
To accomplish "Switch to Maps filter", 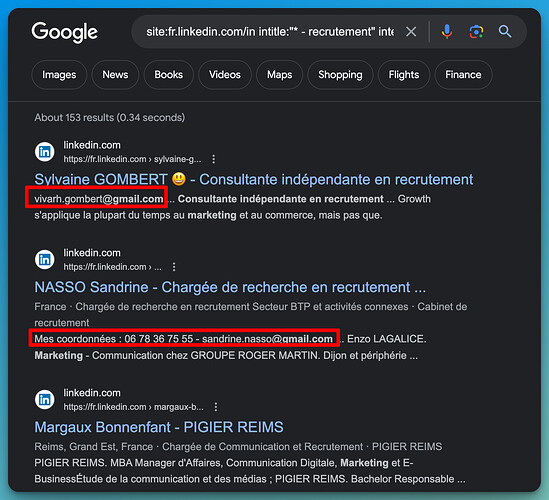I will tap(279, 75).
